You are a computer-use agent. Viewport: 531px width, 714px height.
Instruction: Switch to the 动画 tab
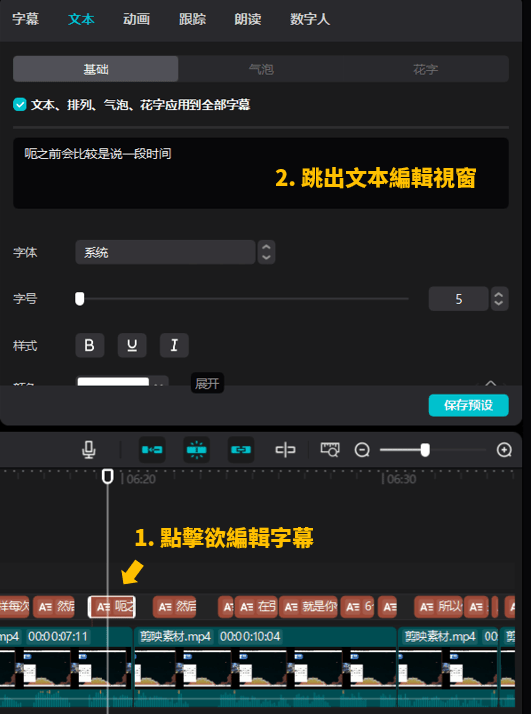(x=136, y=19)
